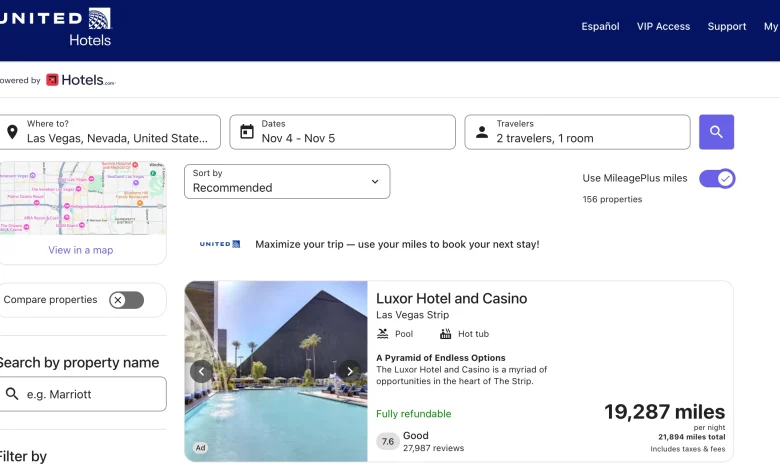The height and width of the screenshot is (470, 780).
Task: Enable the Compare properties switch
Action: [126, 300]
